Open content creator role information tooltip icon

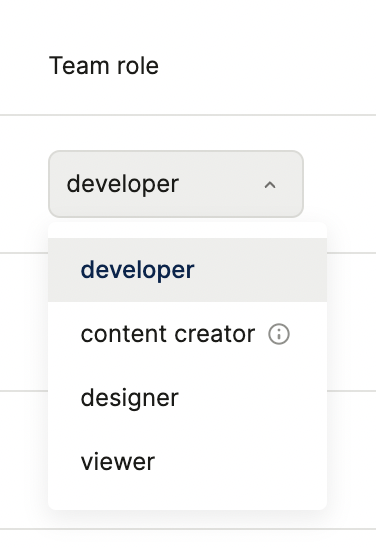pos(279,334)
